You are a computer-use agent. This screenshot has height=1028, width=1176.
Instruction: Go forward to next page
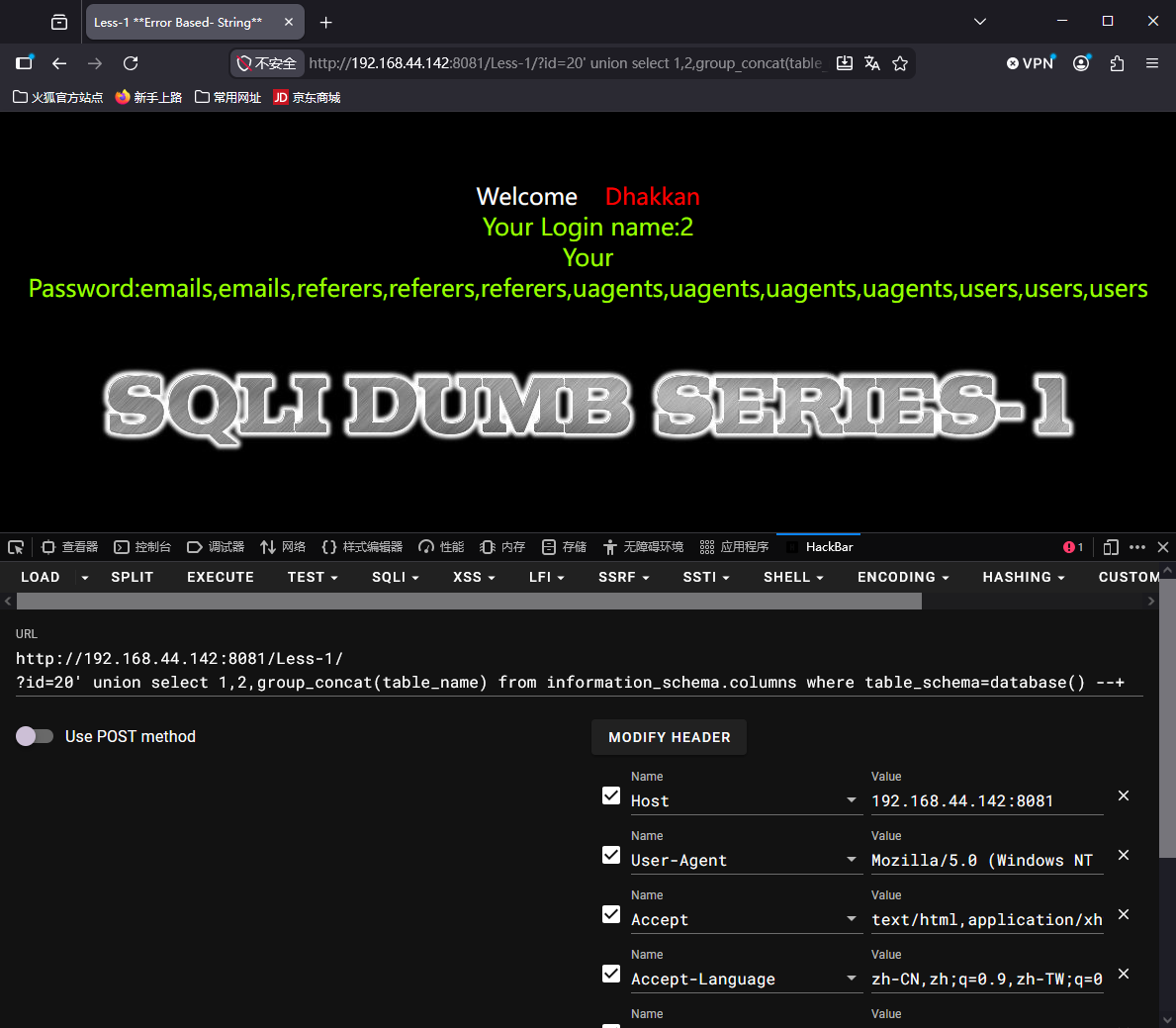pyautogui.click(x=95, y=63)
